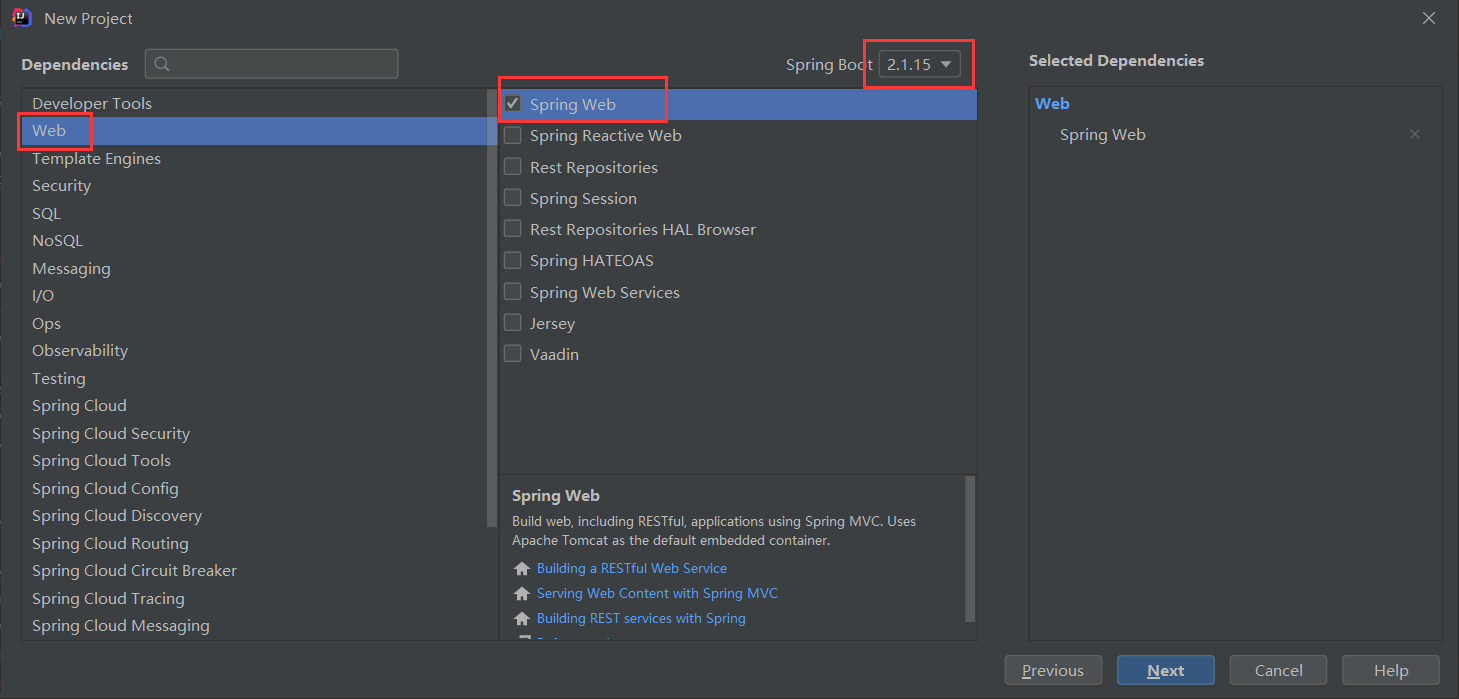Choose the NoSQL category
The image size is (1459, 699).
point(254,241)
